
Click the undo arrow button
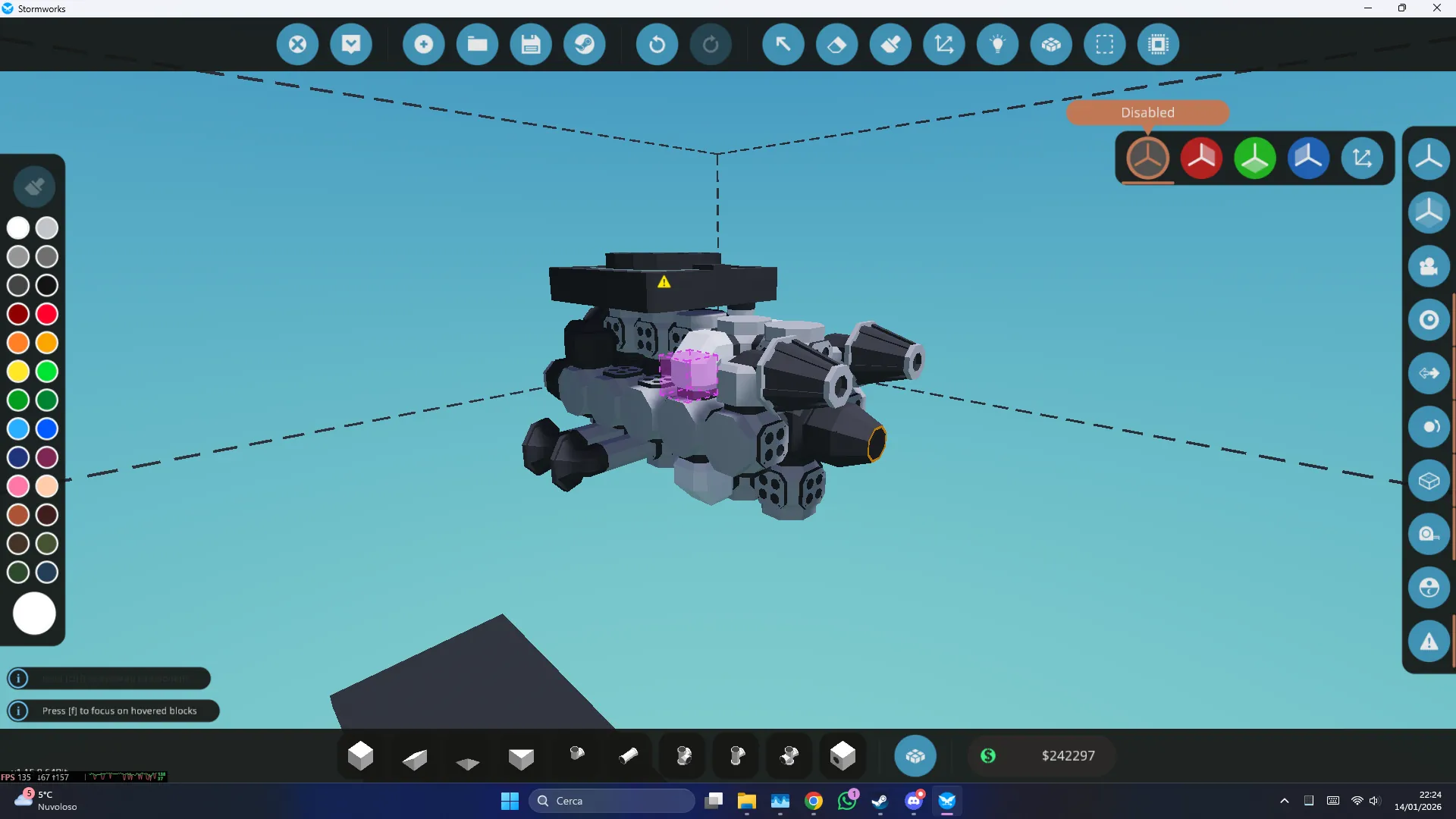[x=657, y=44]
